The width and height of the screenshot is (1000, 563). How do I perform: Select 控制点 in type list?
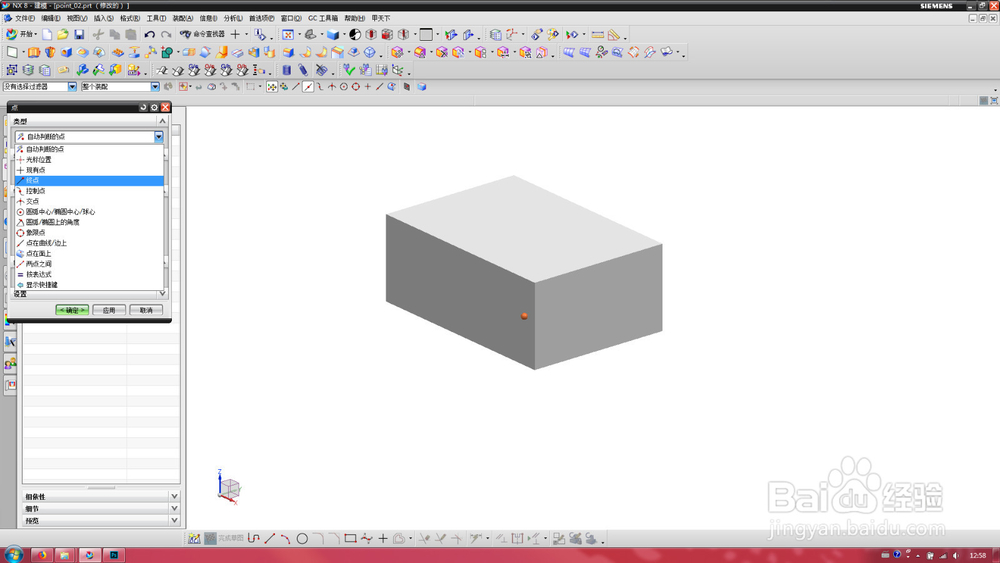pos(89,191)
